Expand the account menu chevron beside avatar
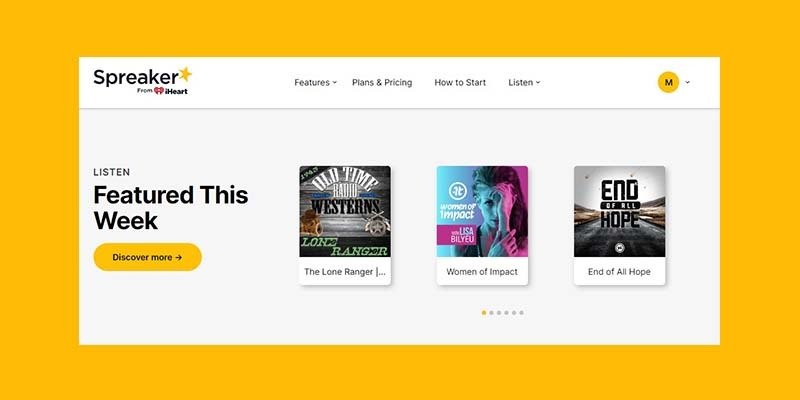This screenshot has width=800, height=400. [x=687, y=82]
